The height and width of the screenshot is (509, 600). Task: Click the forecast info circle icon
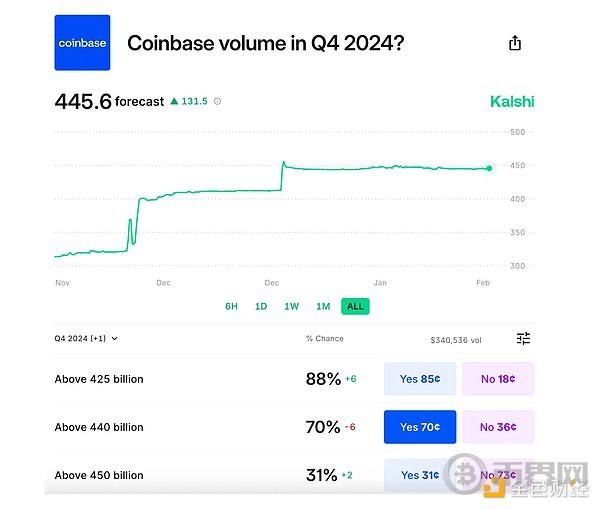point(217,101)
